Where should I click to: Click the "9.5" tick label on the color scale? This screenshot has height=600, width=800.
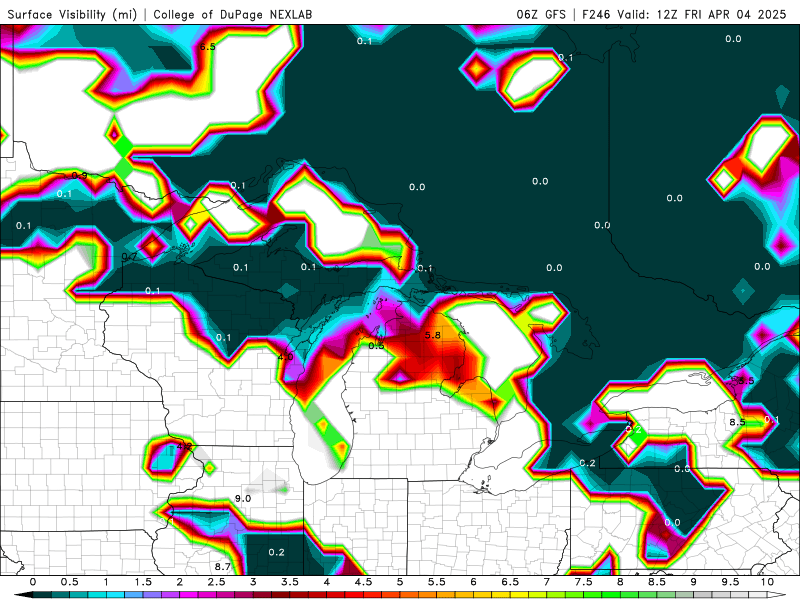(730, 582)
